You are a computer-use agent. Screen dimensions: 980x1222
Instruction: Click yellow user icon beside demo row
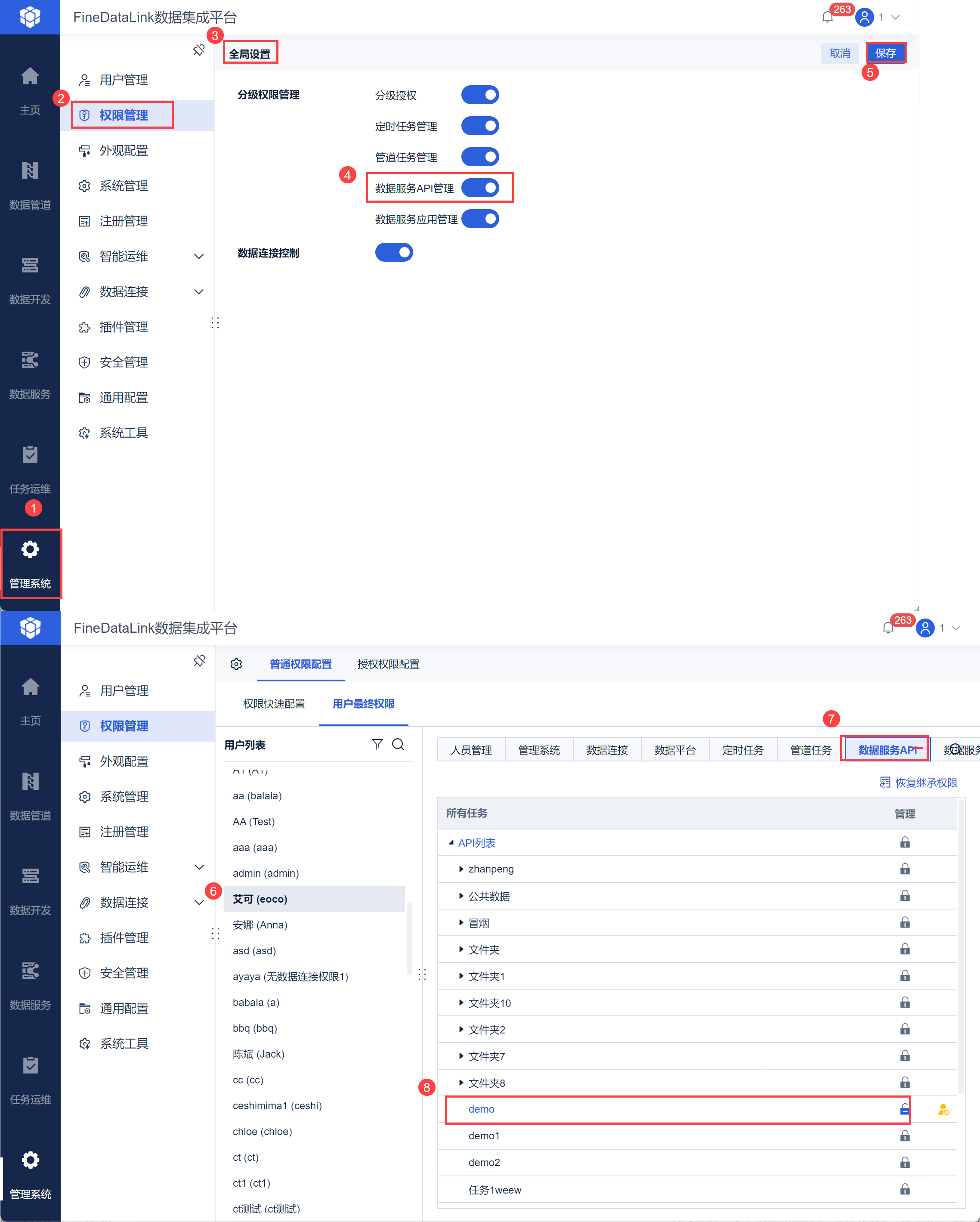pyautogui.click(x=943, y=1110)
